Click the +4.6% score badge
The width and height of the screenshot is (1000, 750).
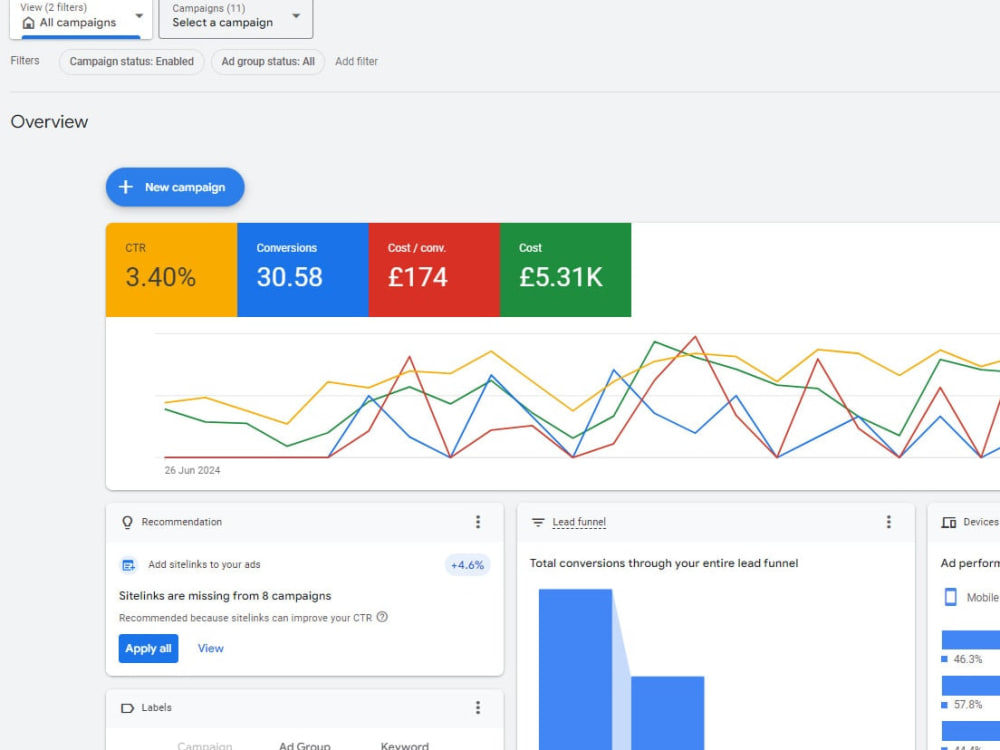[x=467, y=565]
